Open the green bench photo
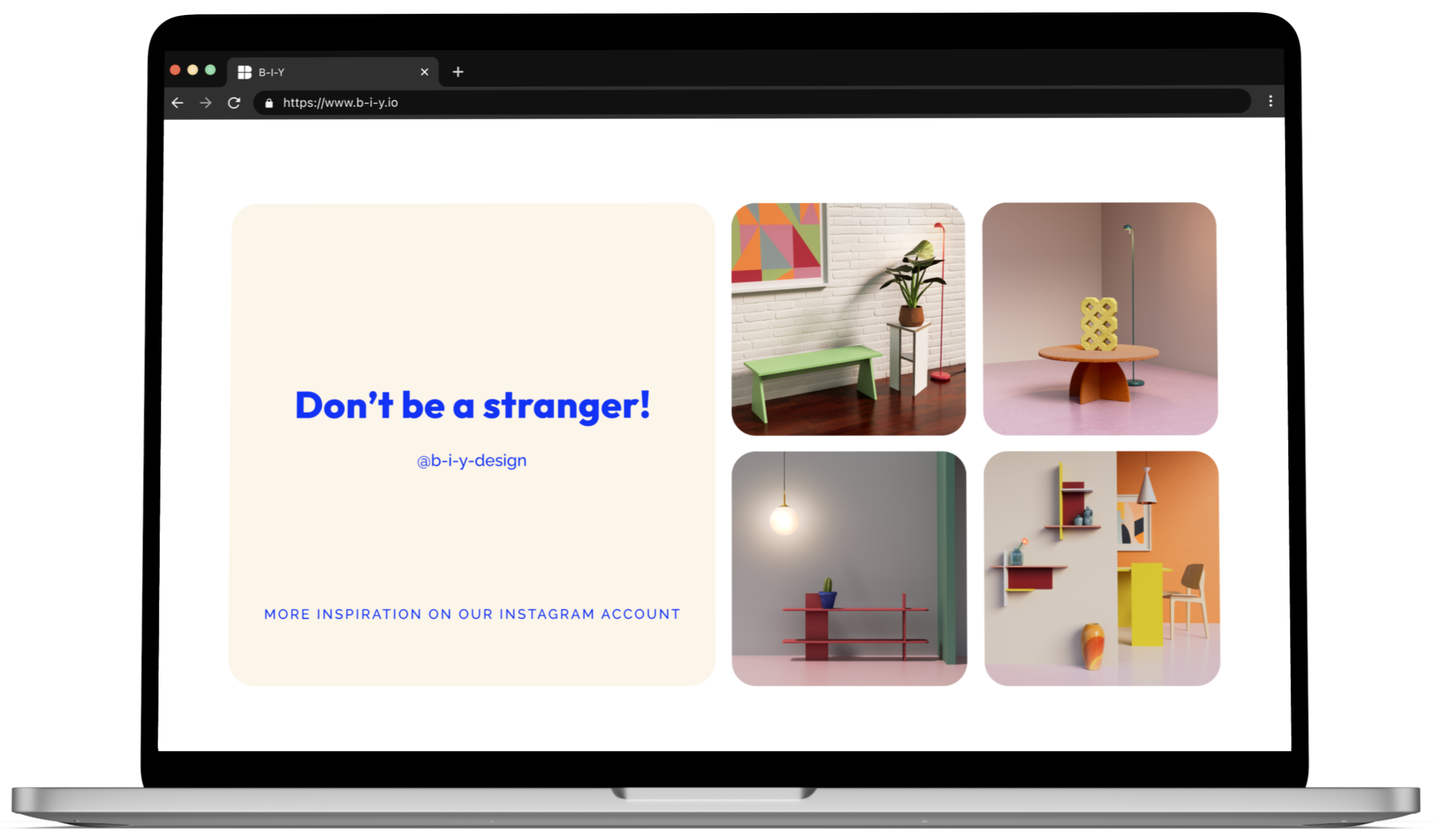Viewport: 1433px width, 840px height. point(848,319)
